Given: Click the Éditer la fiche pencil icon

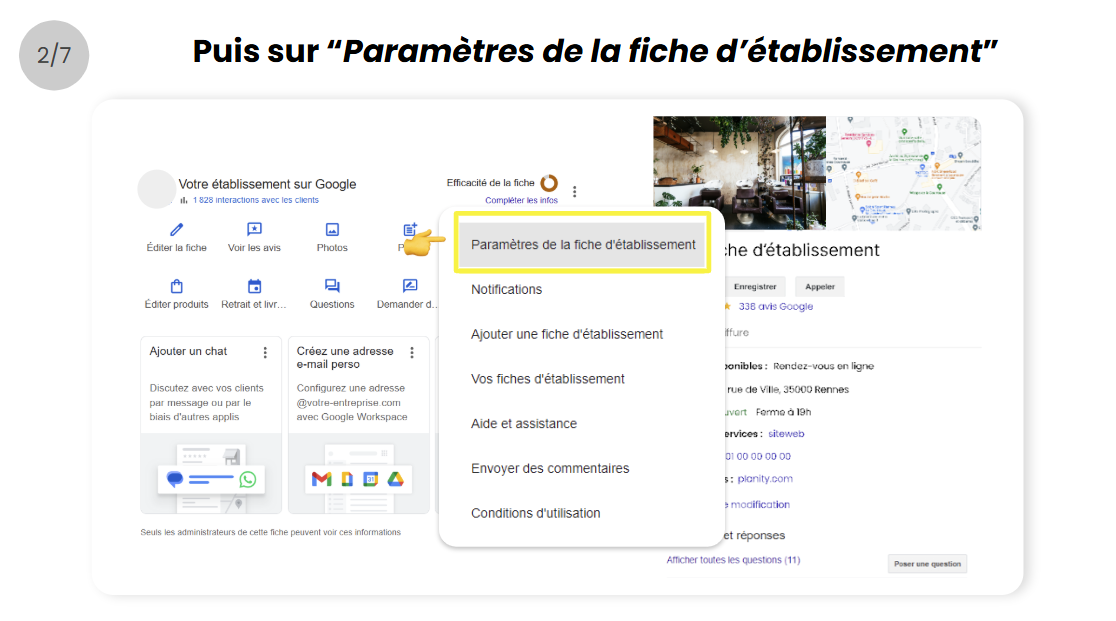Looking at the screenshot, I should point(177,230).
